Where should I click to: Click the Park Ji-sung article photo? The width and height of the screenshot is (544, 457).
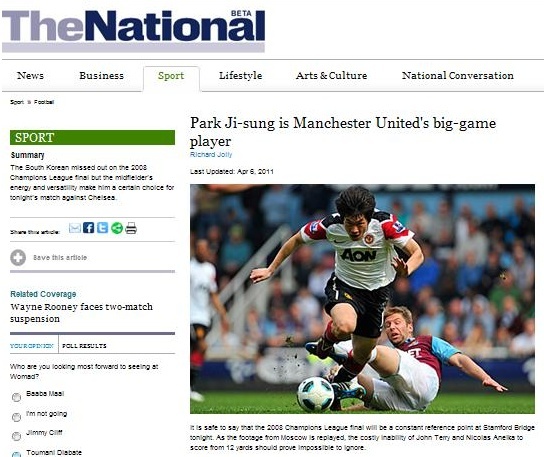362,299
